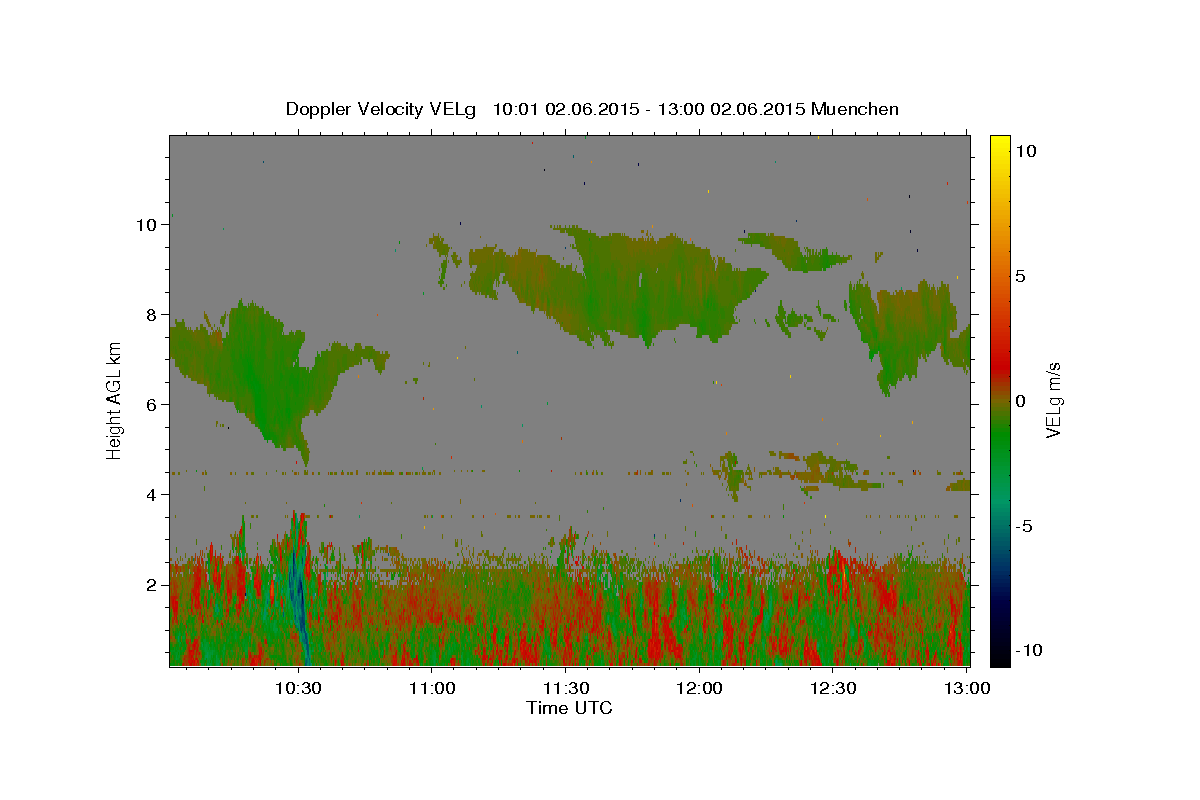Click the colorbar value -5
Viewport: 1200px width, 800px height.
tap(1025, 526)
